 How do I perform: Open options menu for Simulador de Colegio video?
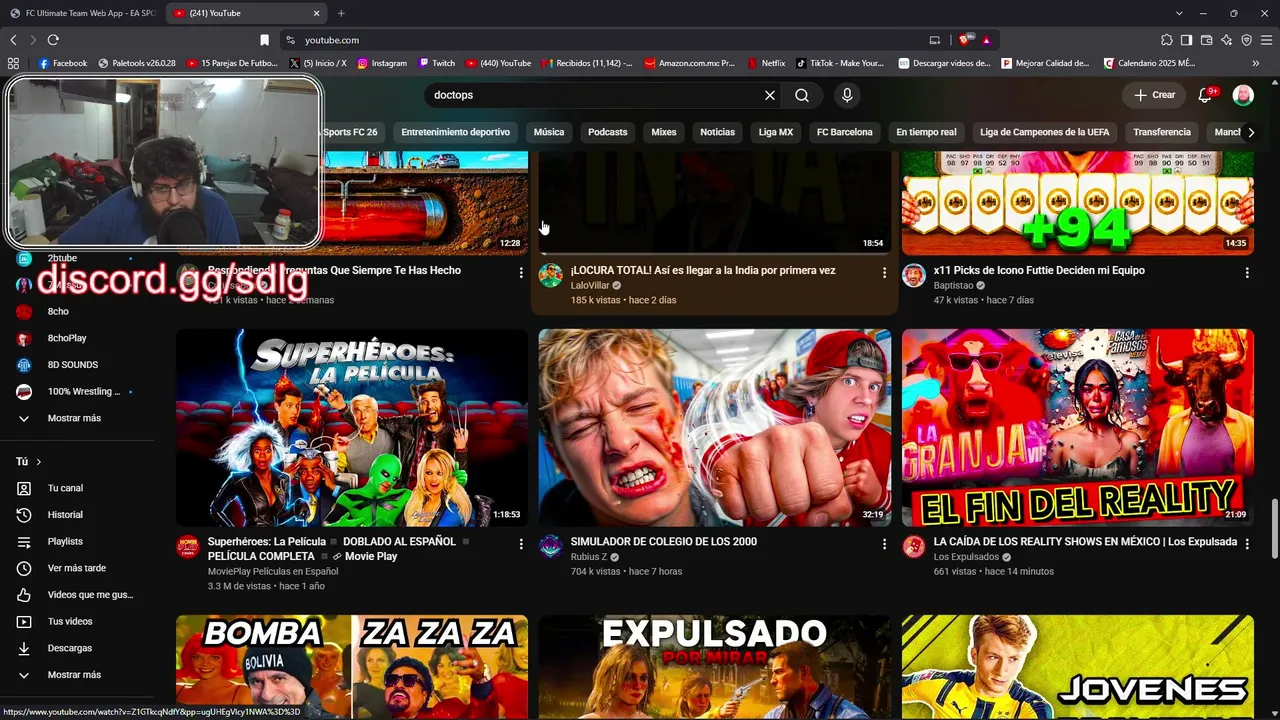point(884,544)
